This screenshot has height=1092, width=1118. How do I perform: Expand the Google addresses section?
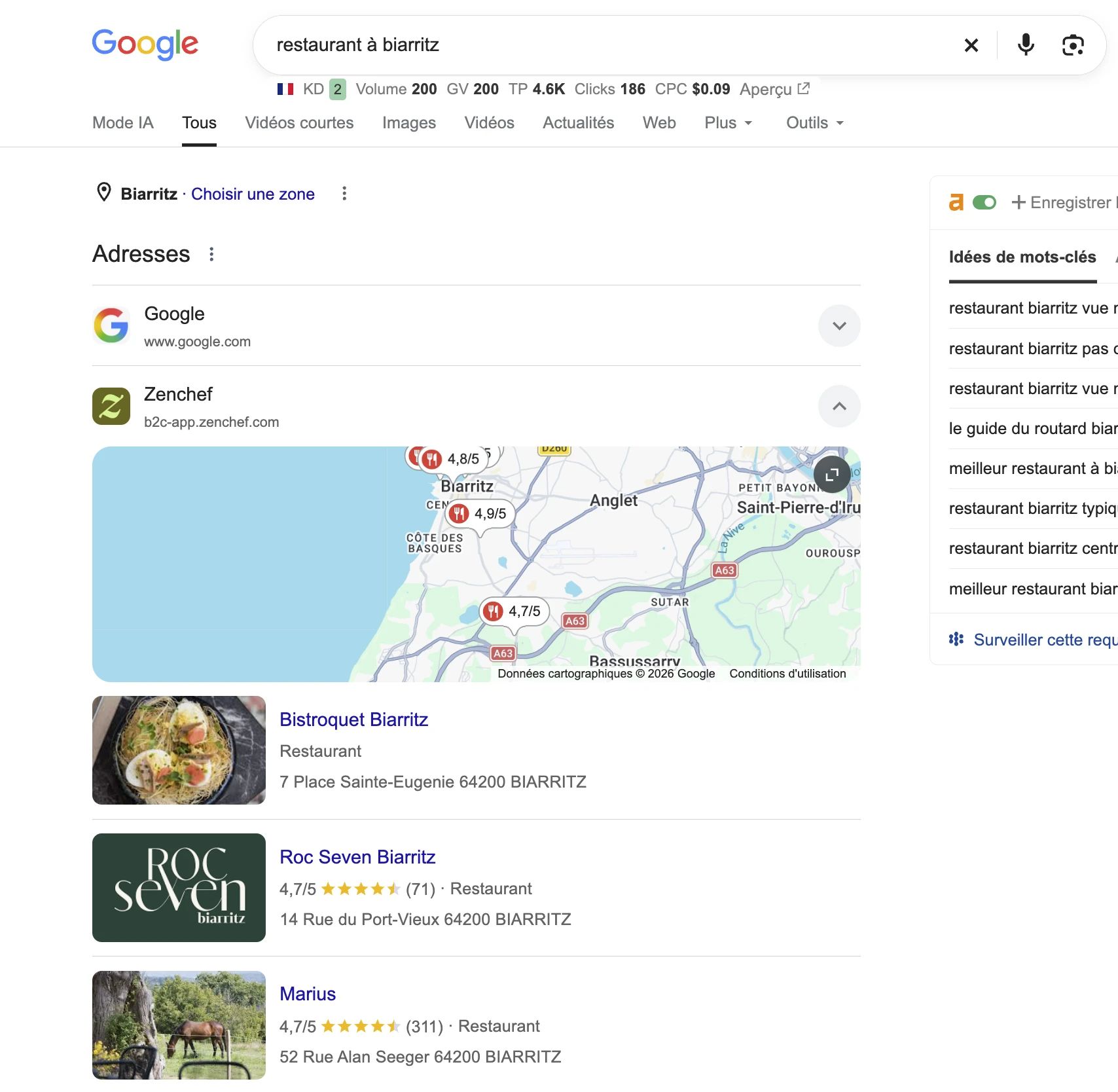click(839, 325)
